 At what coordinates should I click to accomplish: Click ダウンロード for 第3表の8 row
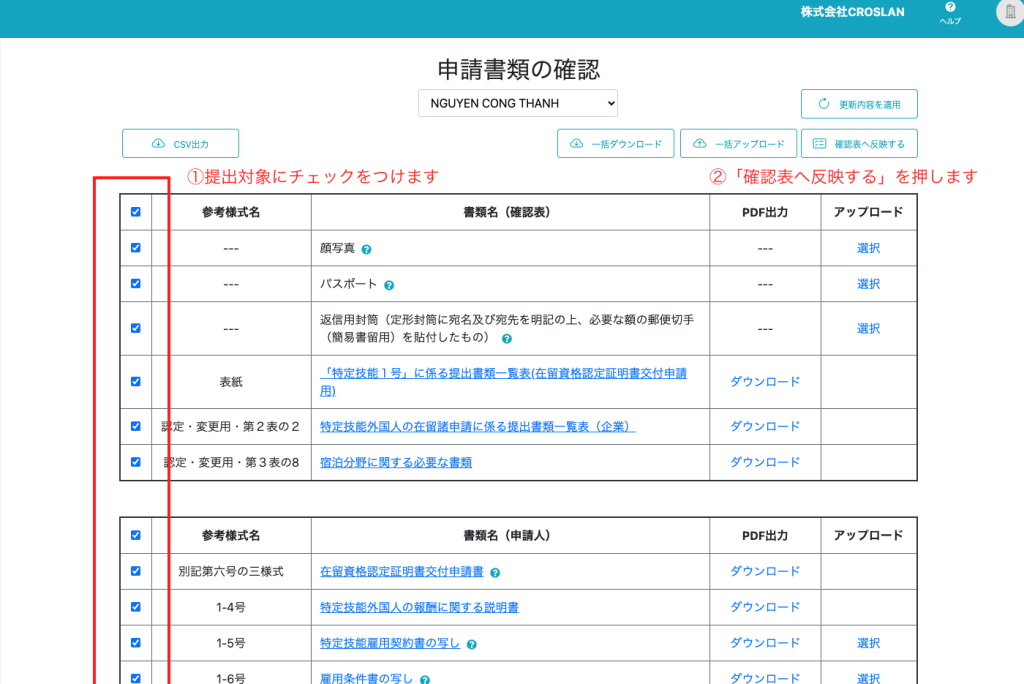(x=765, y=462)
